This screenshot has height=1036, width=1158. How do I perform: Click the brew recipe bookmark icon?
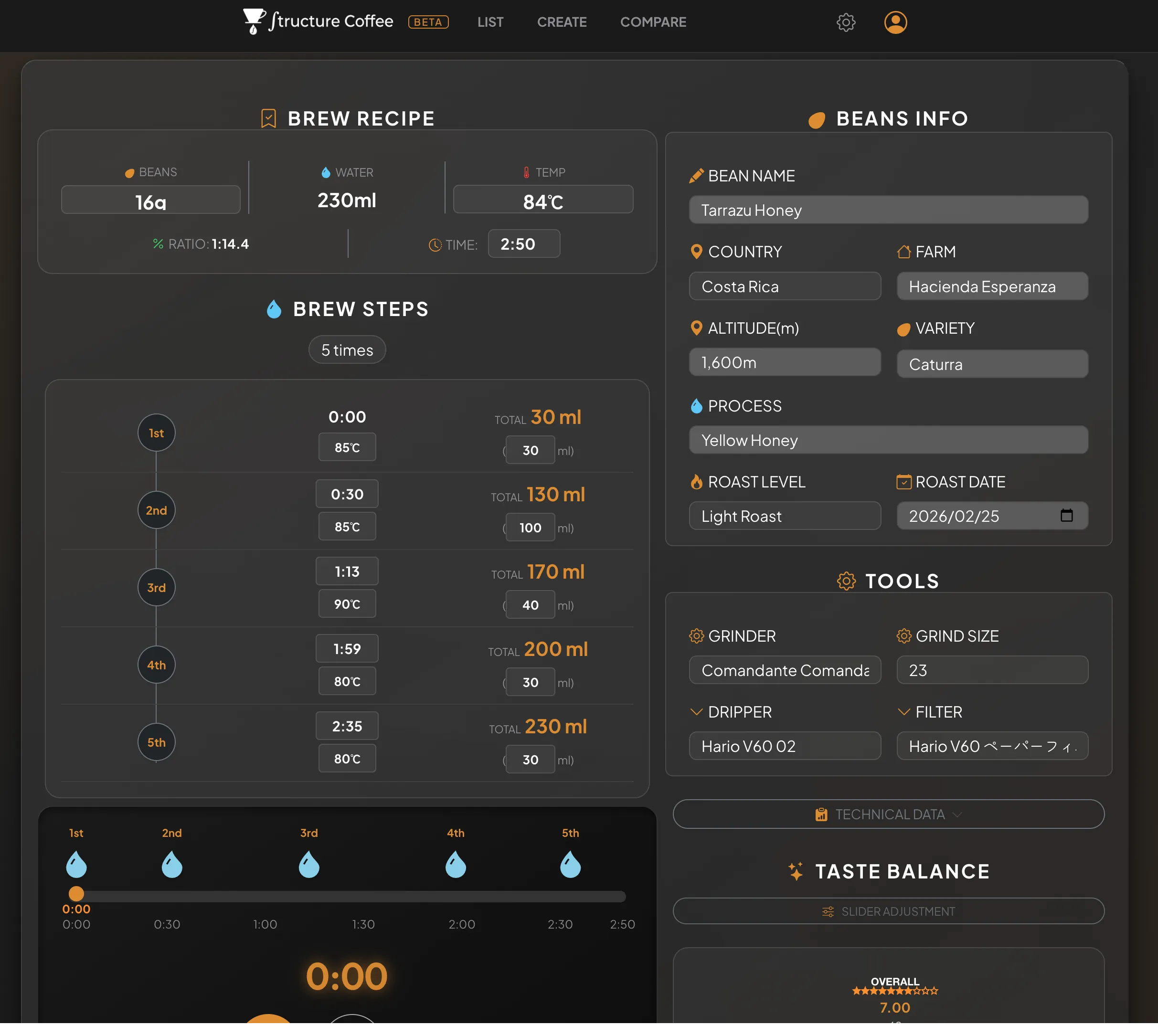[x=268, y=118]
